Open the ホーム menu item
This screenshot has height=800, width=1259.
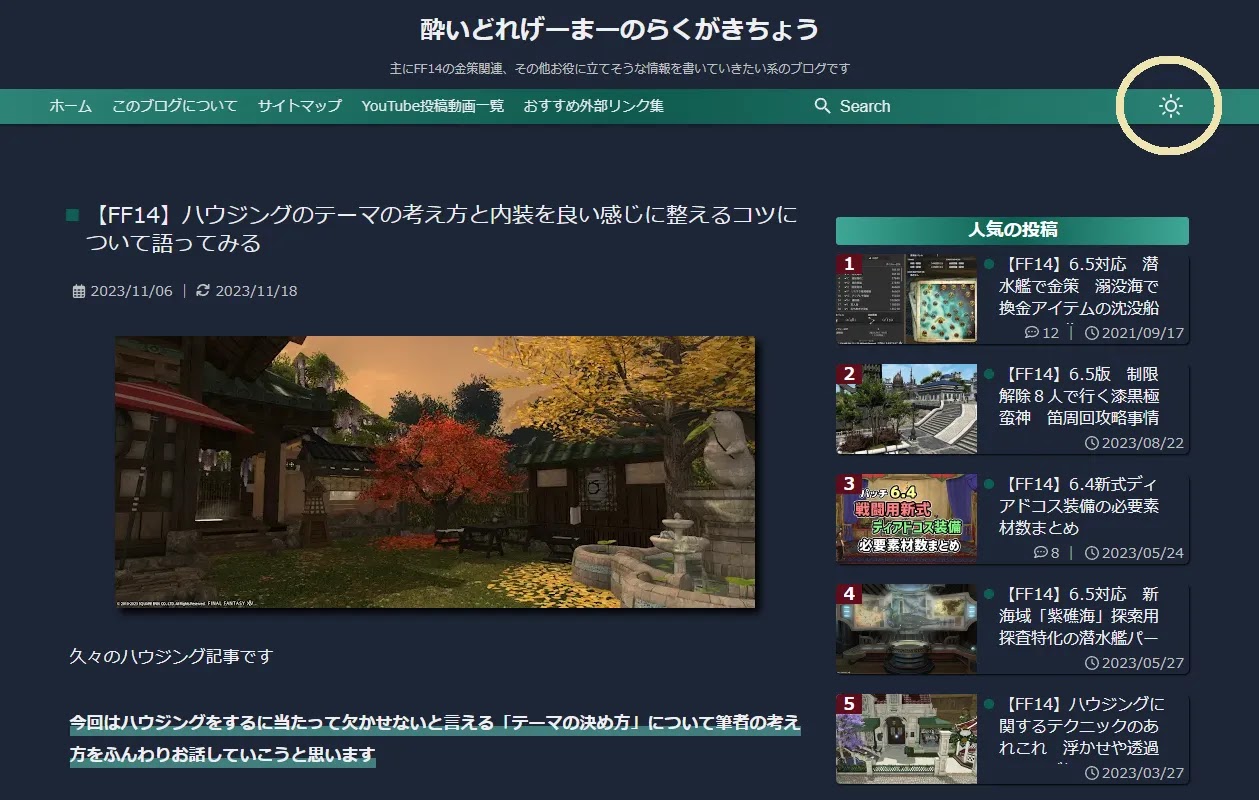point(70,106)
